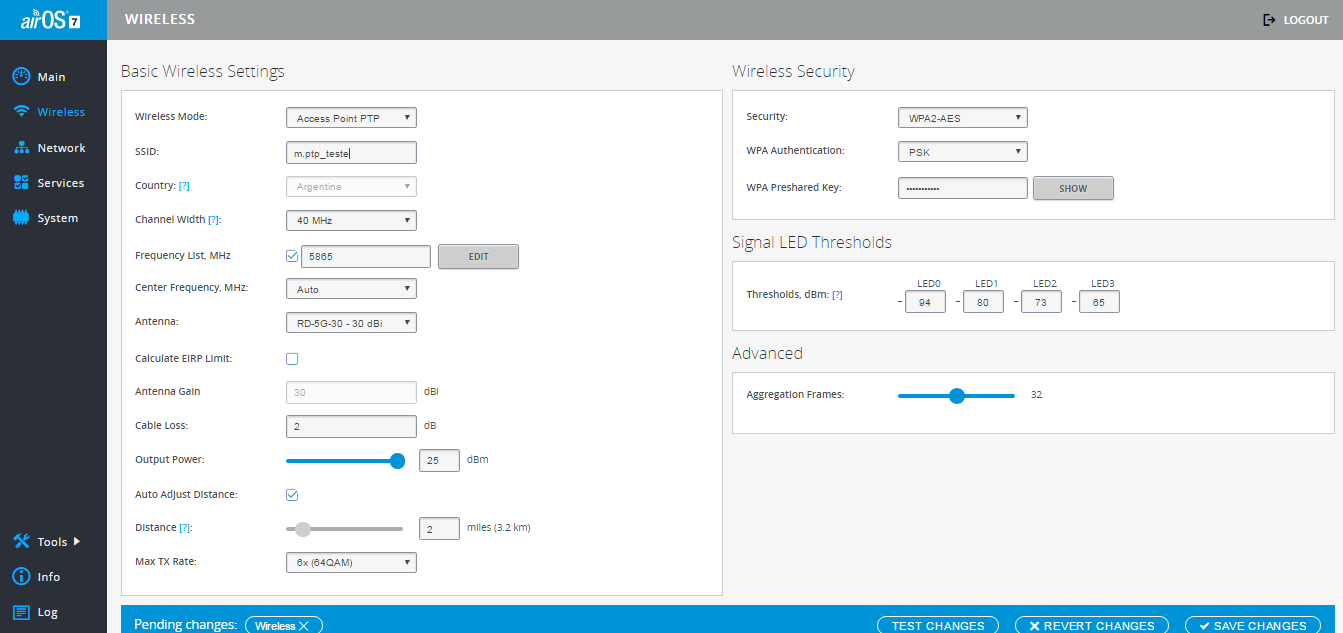Click the LOGOUT link
The height and width of the screenshot is (633, 1343).
(1306, 20)
